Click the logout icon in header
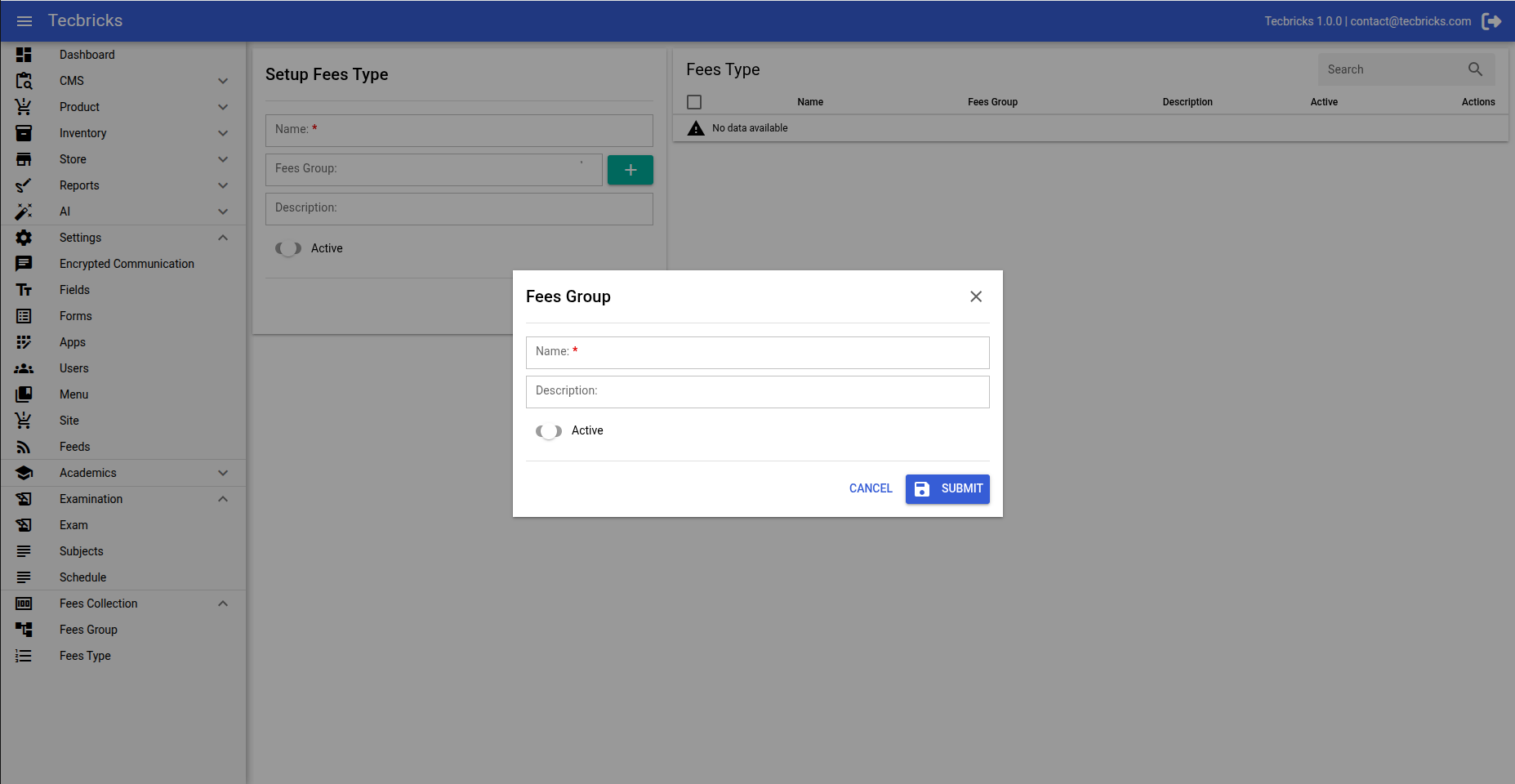This screenshot has width=1515, height=784. 1491,21
